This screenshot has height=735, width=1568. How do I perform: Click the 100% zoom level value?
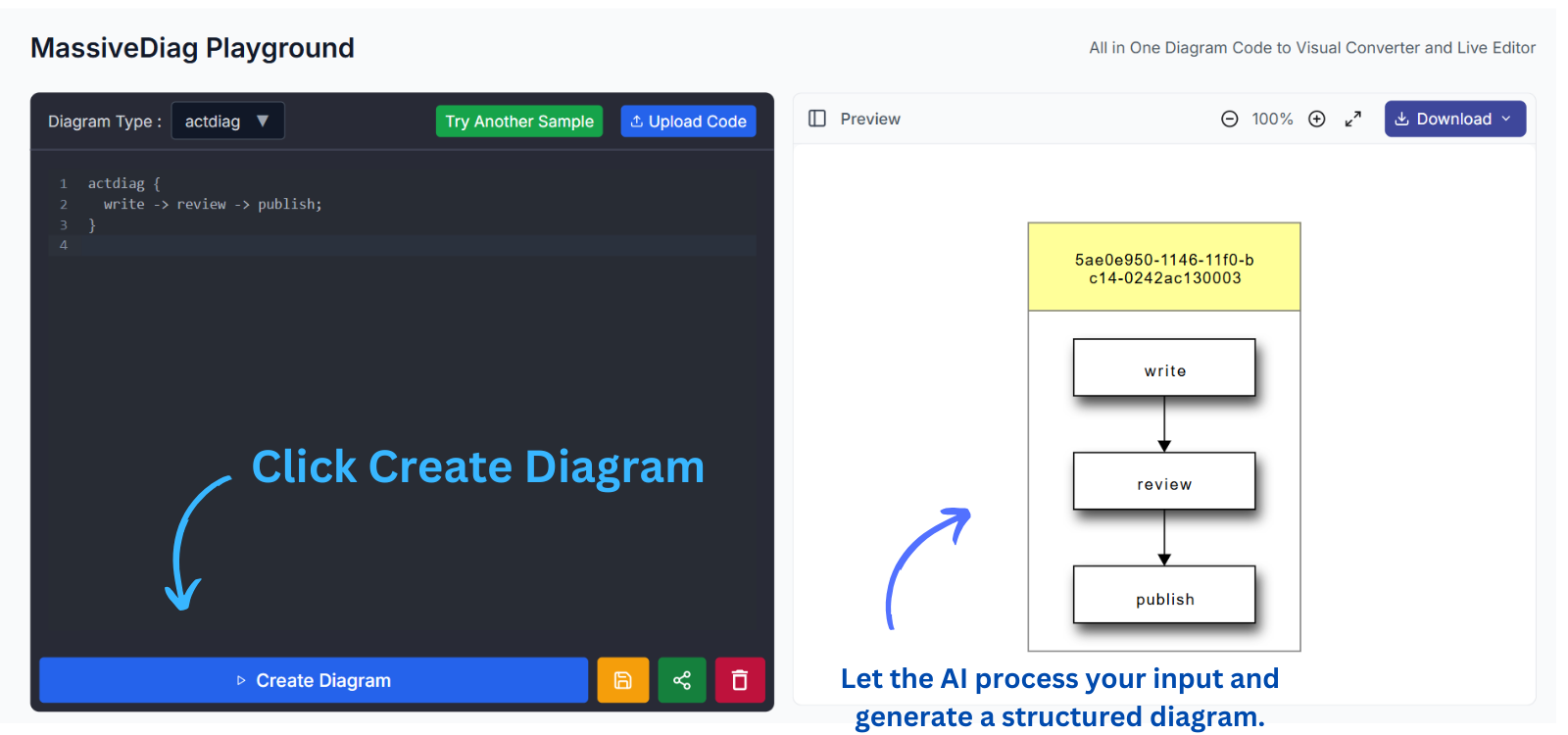tap(1272, 119)
